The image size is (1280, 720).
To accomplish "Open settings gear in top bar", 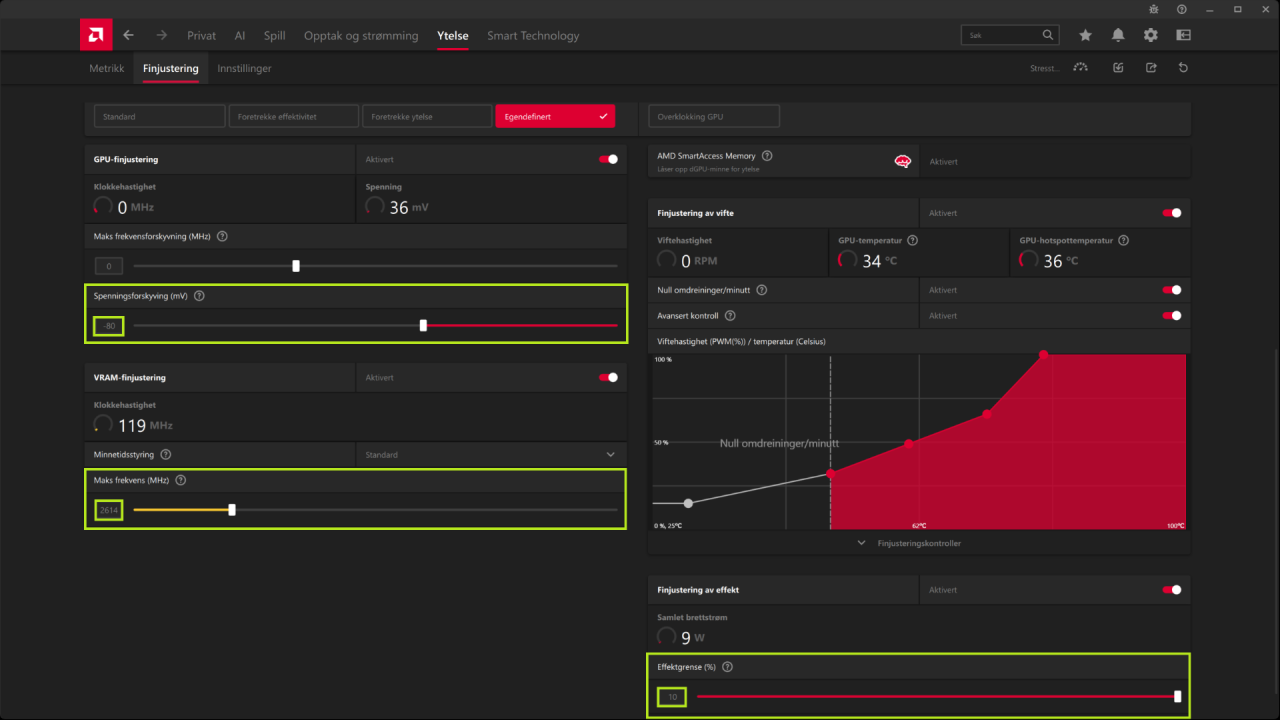I will coord(1151,35).
